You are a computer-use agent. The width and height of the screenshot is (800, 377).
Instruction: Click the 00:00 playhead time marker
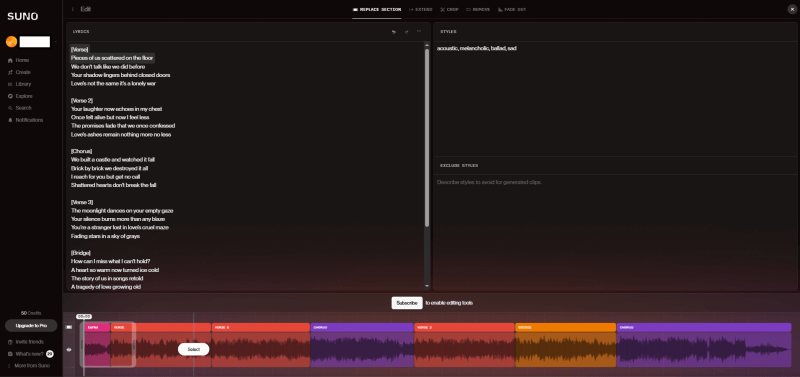pyautogui.click(x=84, y=317)
